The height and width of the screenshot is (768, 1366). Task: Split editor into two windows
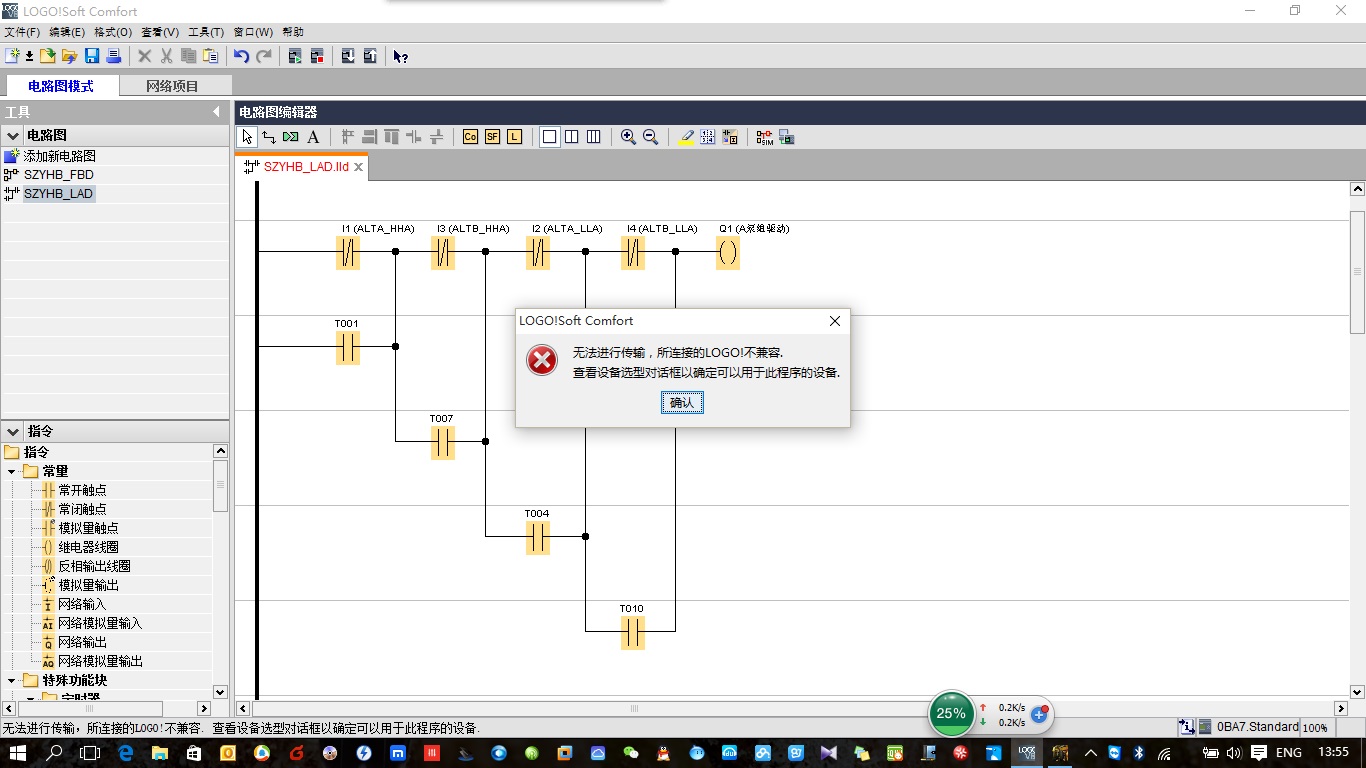tap(571, 137)
